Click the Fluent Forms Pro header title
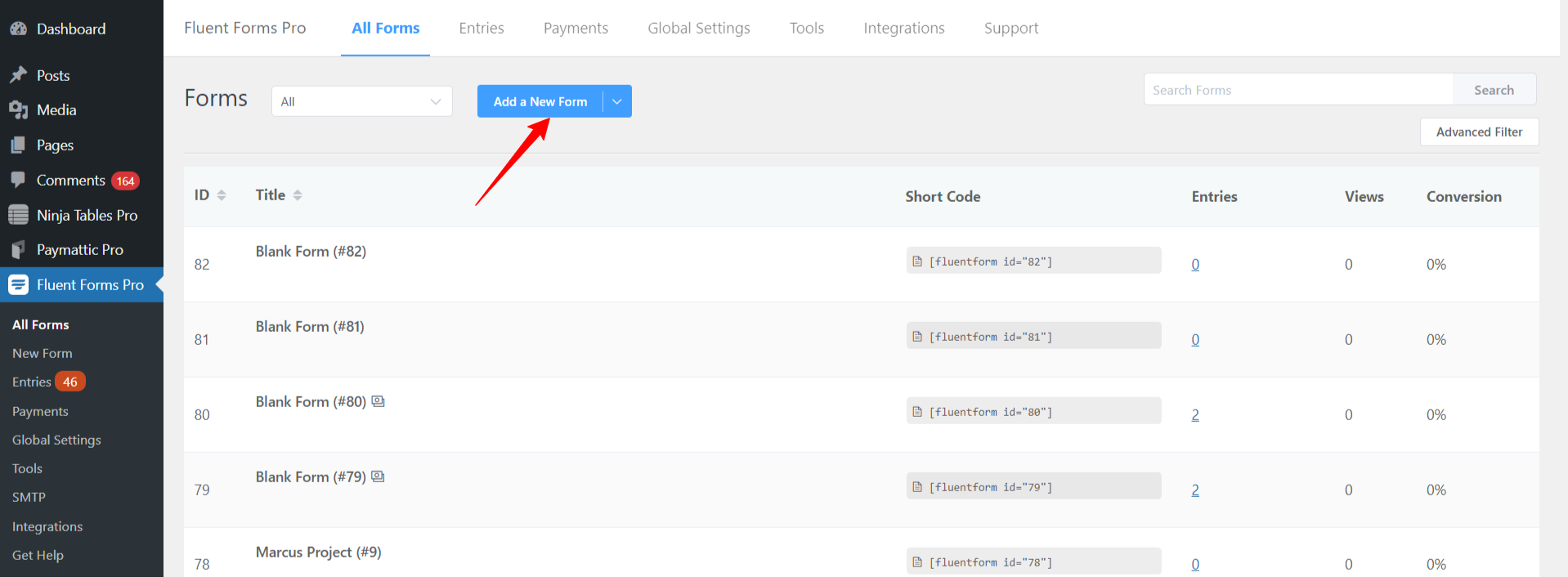Viewport: 1568px width, 577px height. [x=245, y=28]
